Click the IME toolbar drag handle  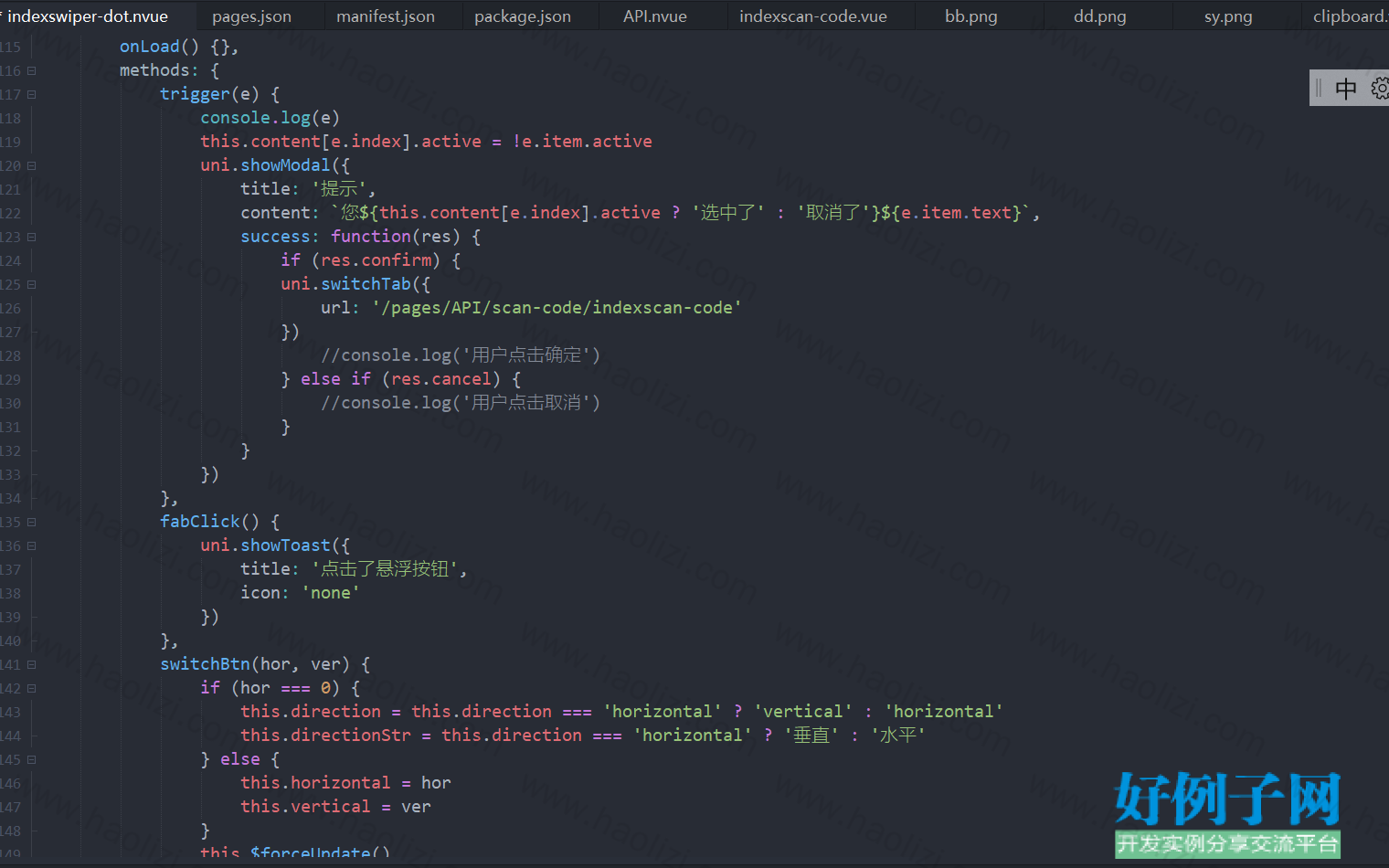pyautogui.click(x=1319, y=88)
